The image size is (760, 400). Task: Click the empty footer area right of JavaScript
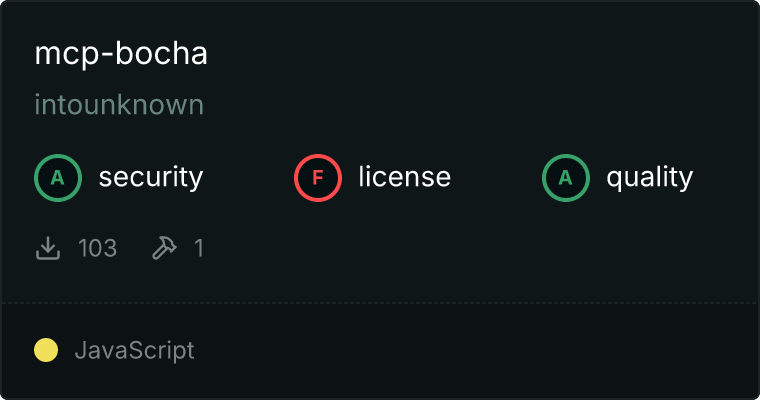[x=480, y=350]
